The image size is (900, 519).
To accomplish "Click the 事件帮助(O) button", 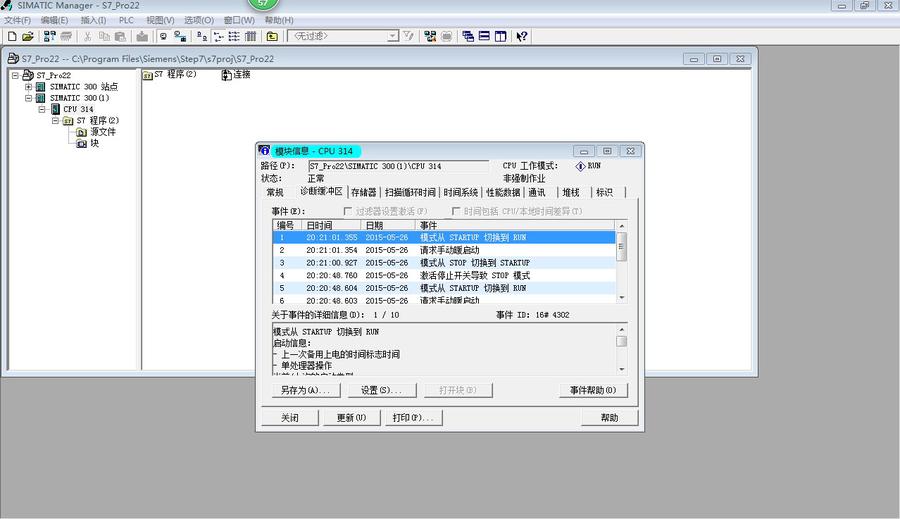I will [x=593, y=390].
